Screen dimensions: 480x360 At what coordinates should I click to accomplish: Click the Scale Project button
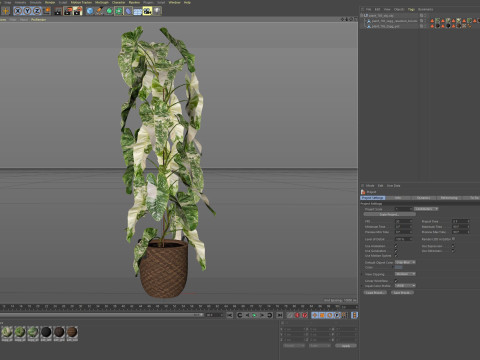click(389, 214)
